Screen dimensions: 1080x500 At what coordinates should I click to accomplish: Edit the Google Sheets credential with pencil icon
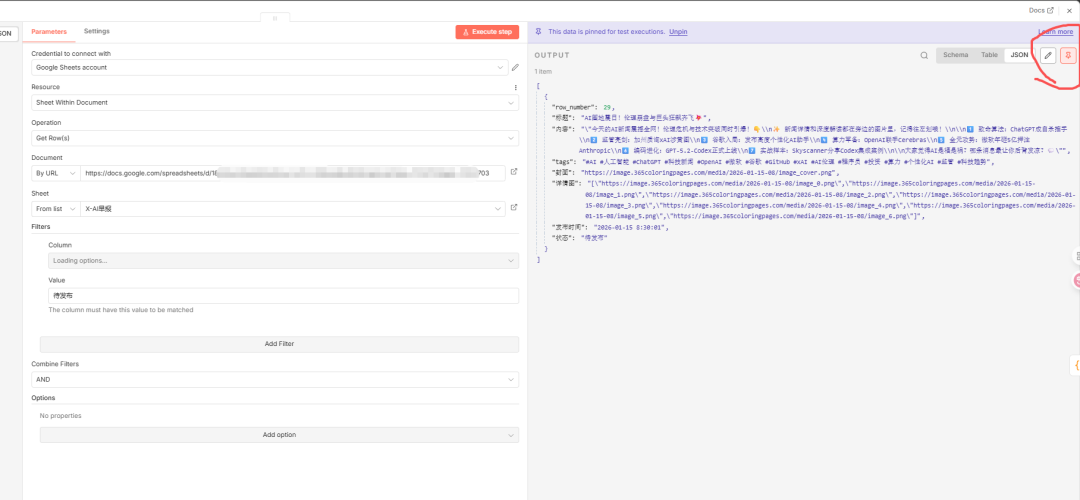click(515, 68)
